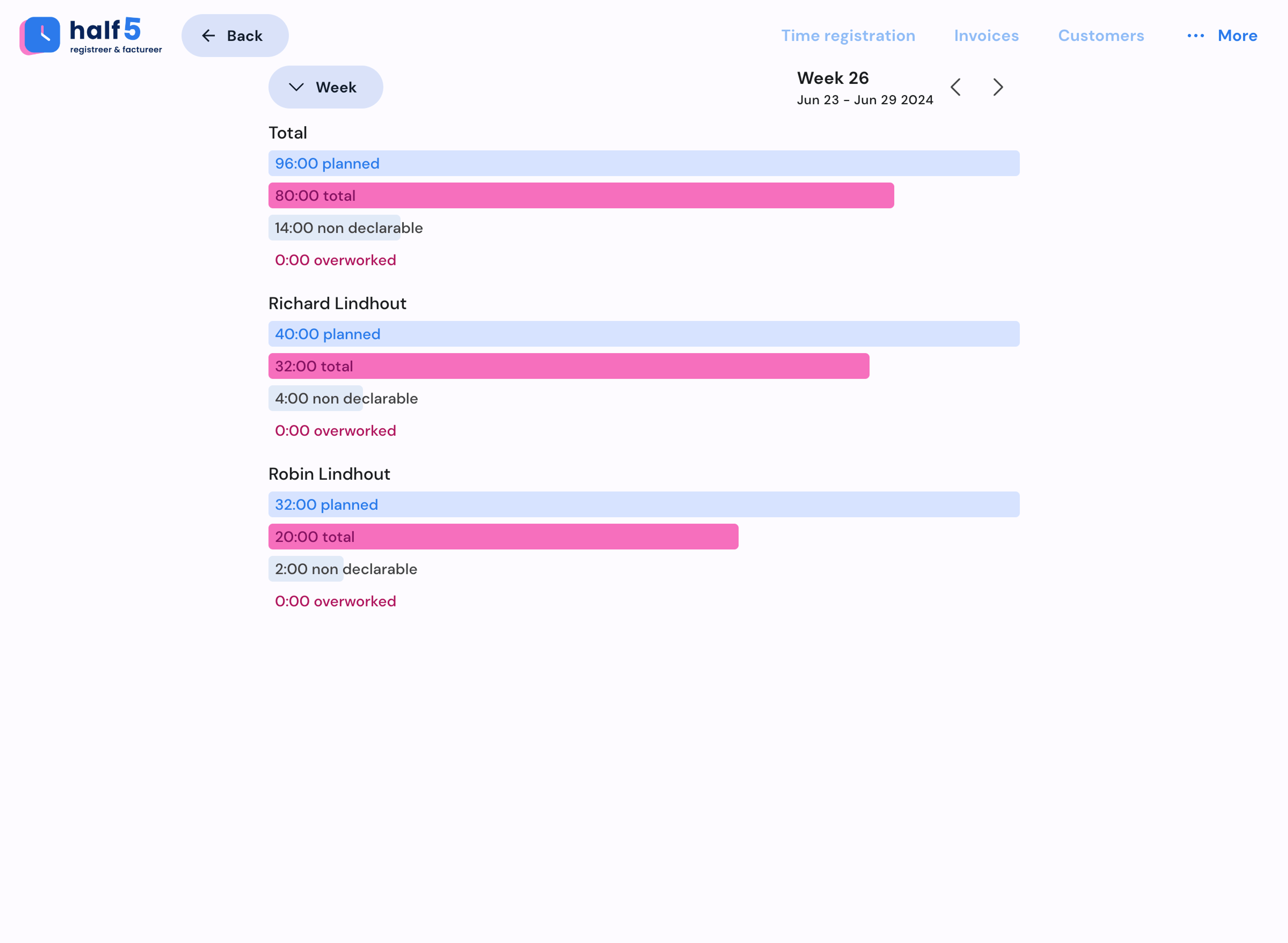Click the back arrow icon

click(x=208, y=36)
